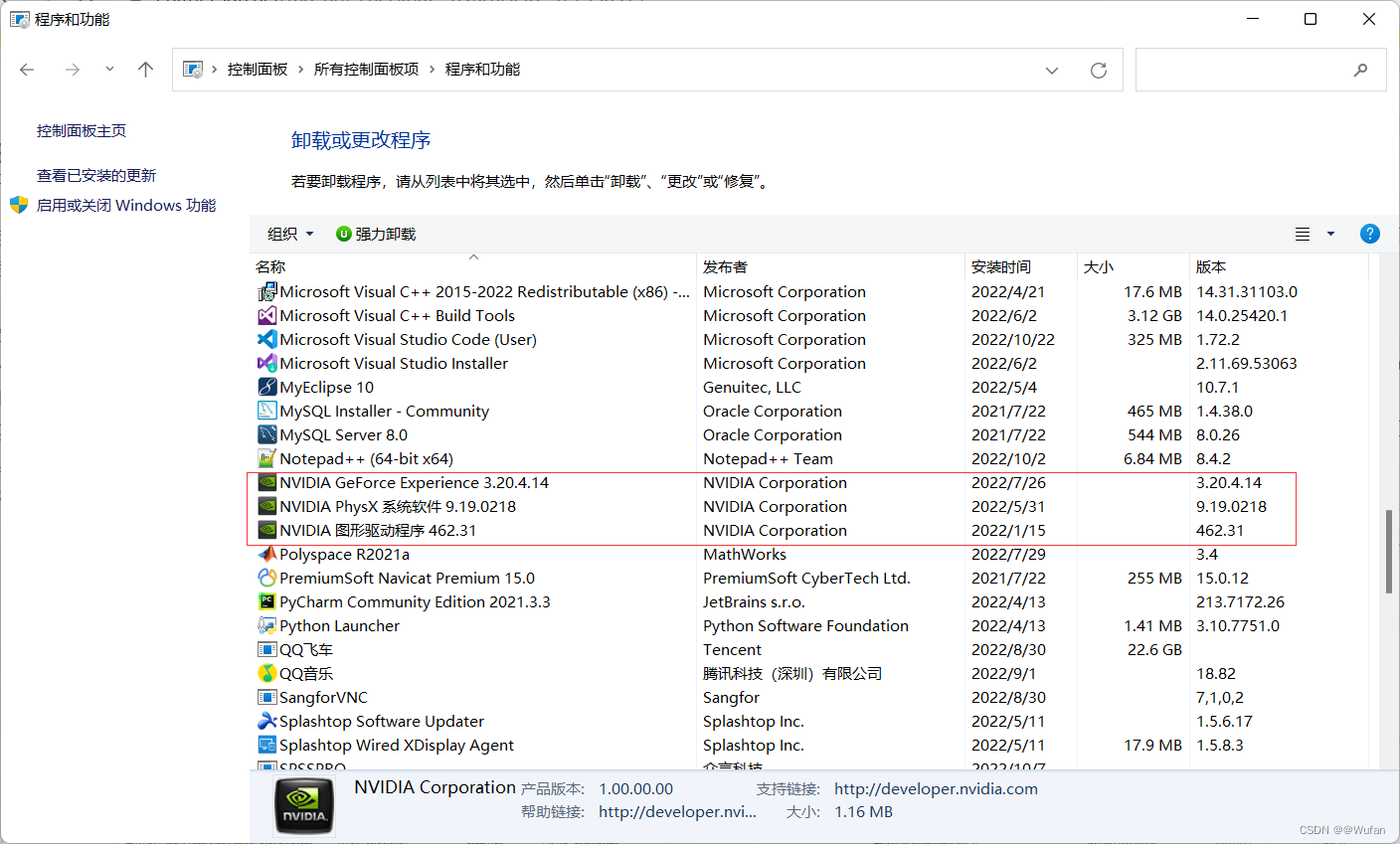Refresh the address bar location

click(1098, 70)
